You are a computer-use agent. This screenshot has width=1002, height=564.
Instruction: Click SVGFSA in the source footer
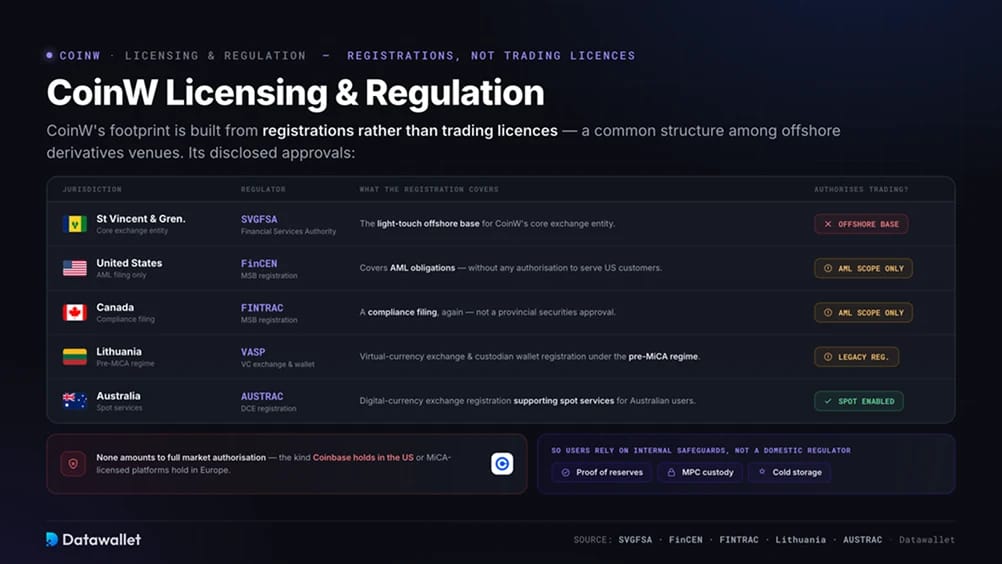pyautogui.click(x=635, y=540)
